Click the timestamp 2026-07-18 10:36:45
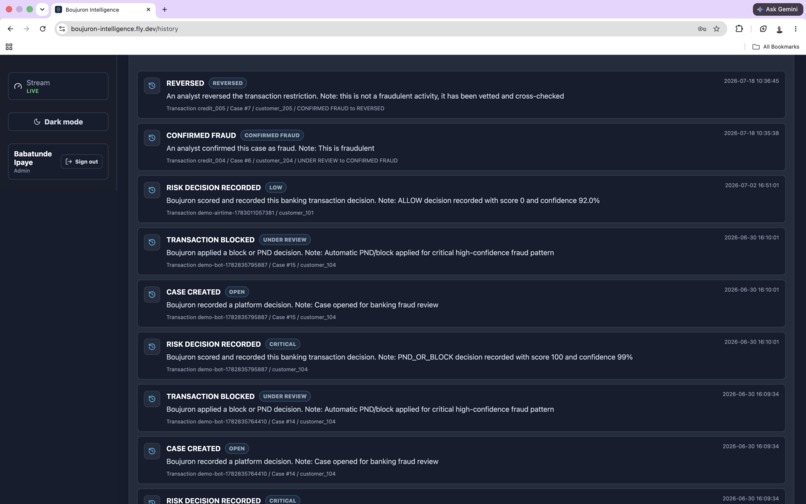 tap(751, 81)
